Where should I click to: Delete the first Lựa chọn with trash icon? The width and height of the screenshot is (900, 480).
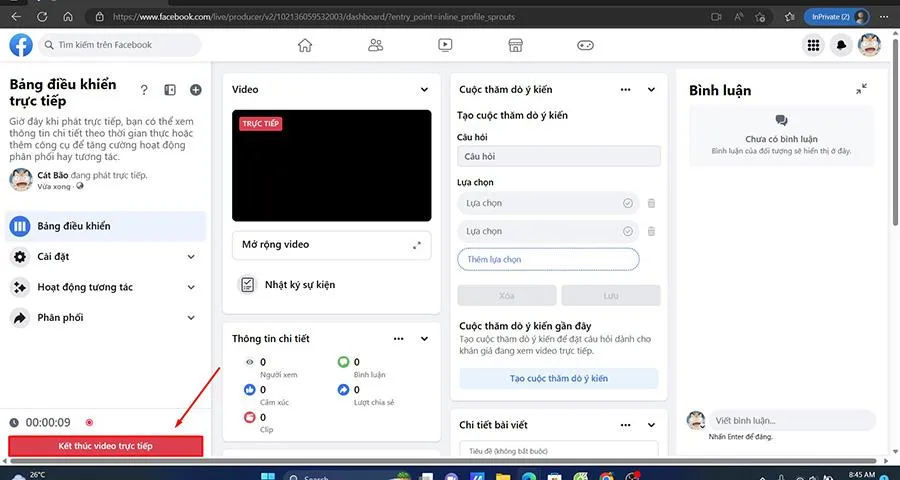coord(651,203)
